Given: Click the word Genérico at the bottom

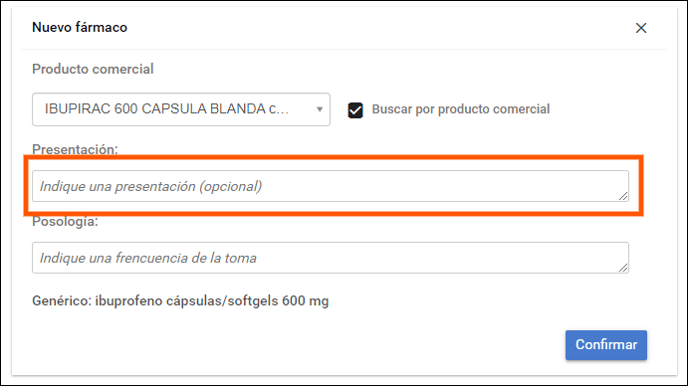Looking at the screenshot, I should [x=61, y=301].
